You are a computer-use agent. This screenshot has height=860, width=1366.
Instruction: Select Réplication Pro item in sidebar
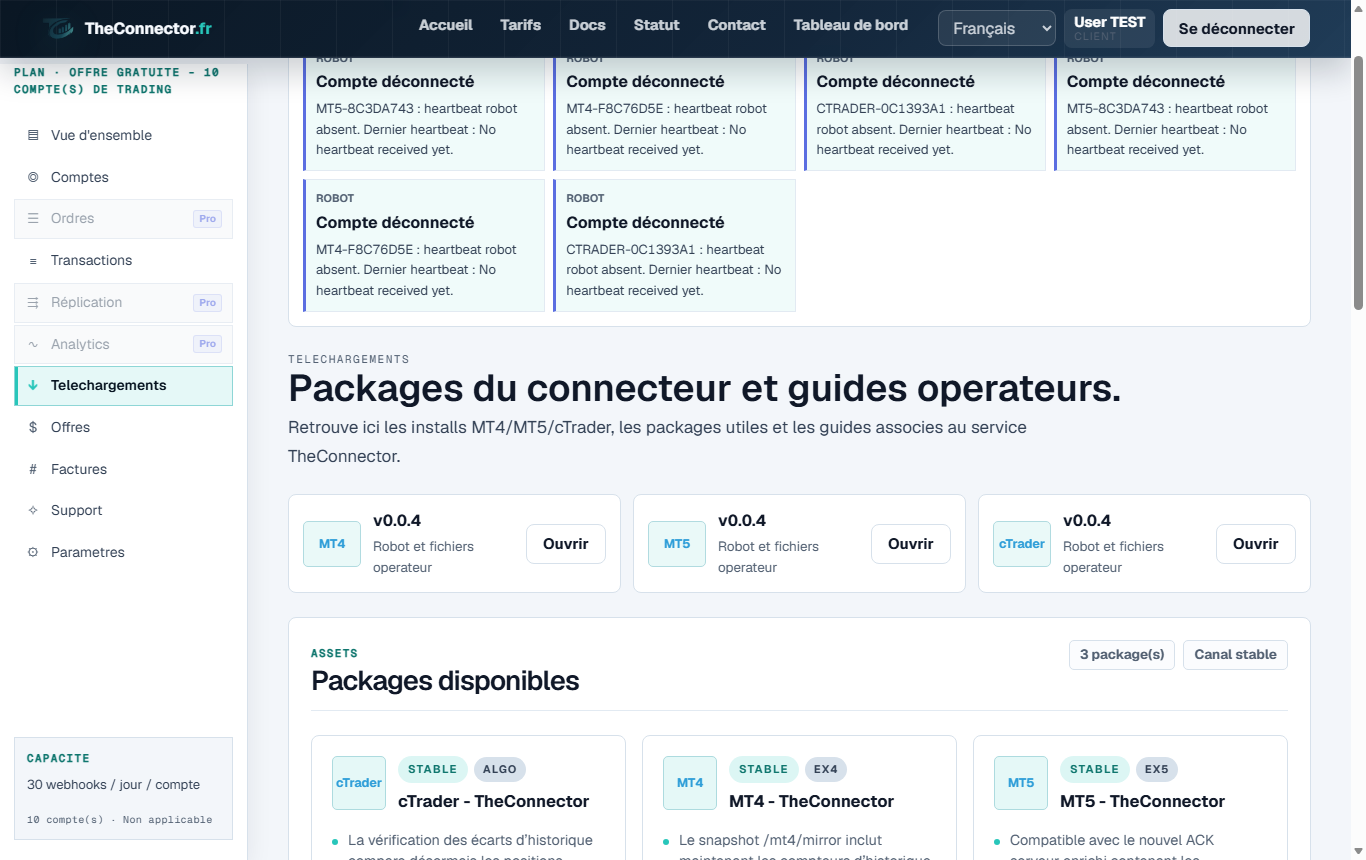point(124,302)
